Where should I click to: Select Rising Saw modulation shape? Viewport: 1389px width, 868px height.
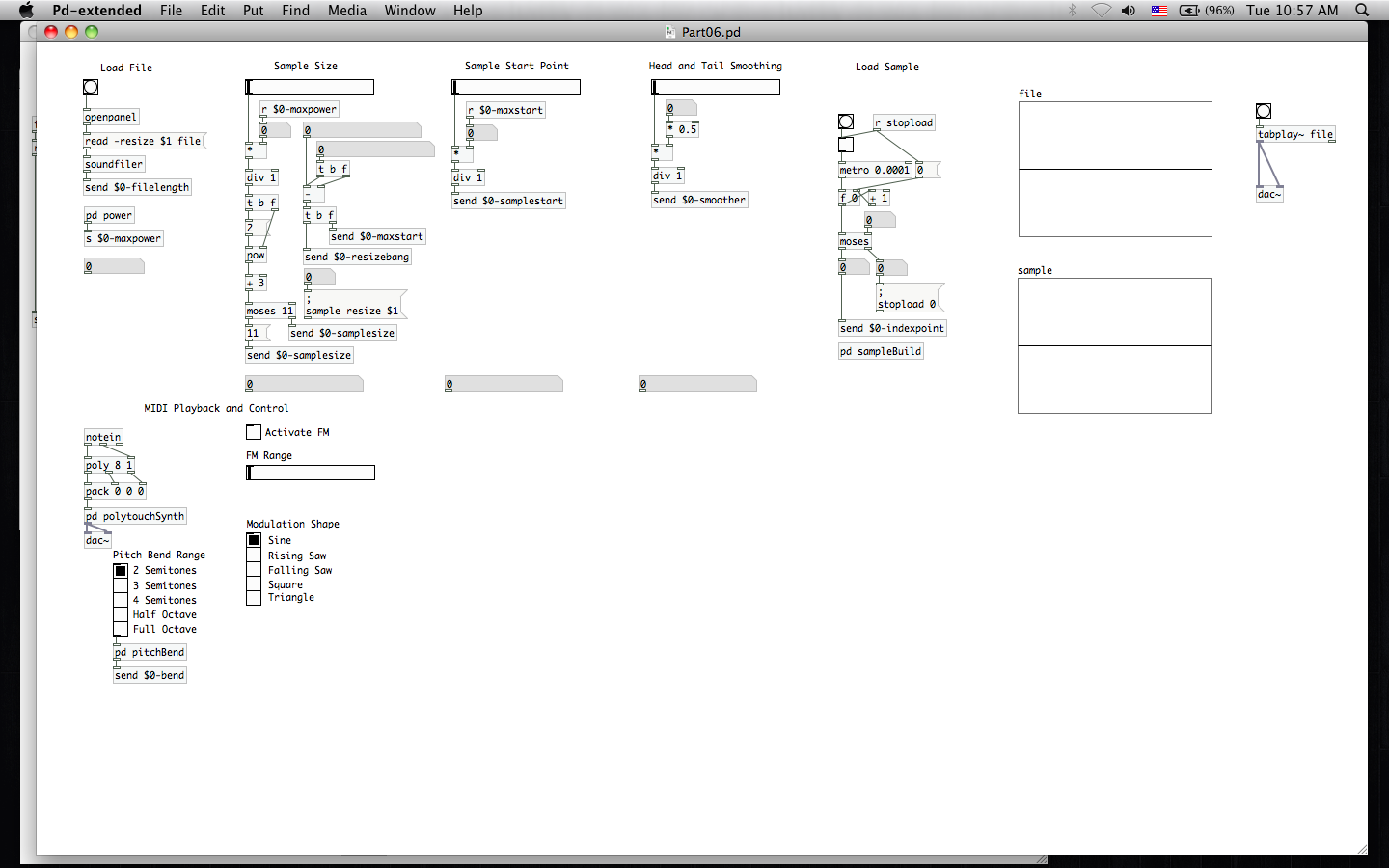(x=254, y=556)
